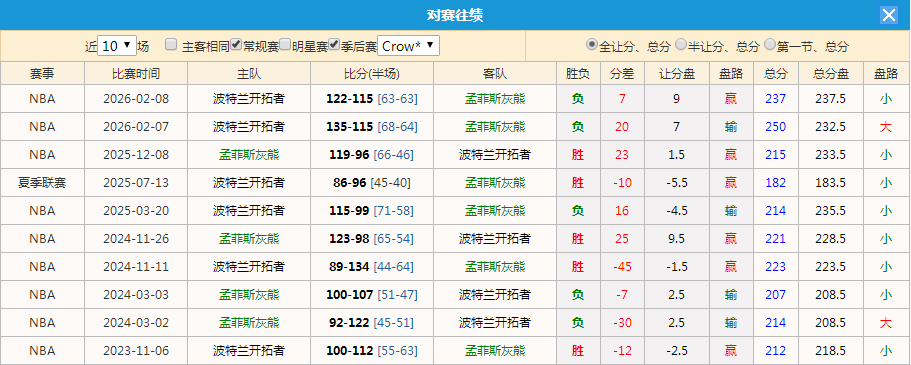This screenshot has width=911, height=365.
Task: Close the 对赛往绩 dialog
Action: [x=888, y=15]
